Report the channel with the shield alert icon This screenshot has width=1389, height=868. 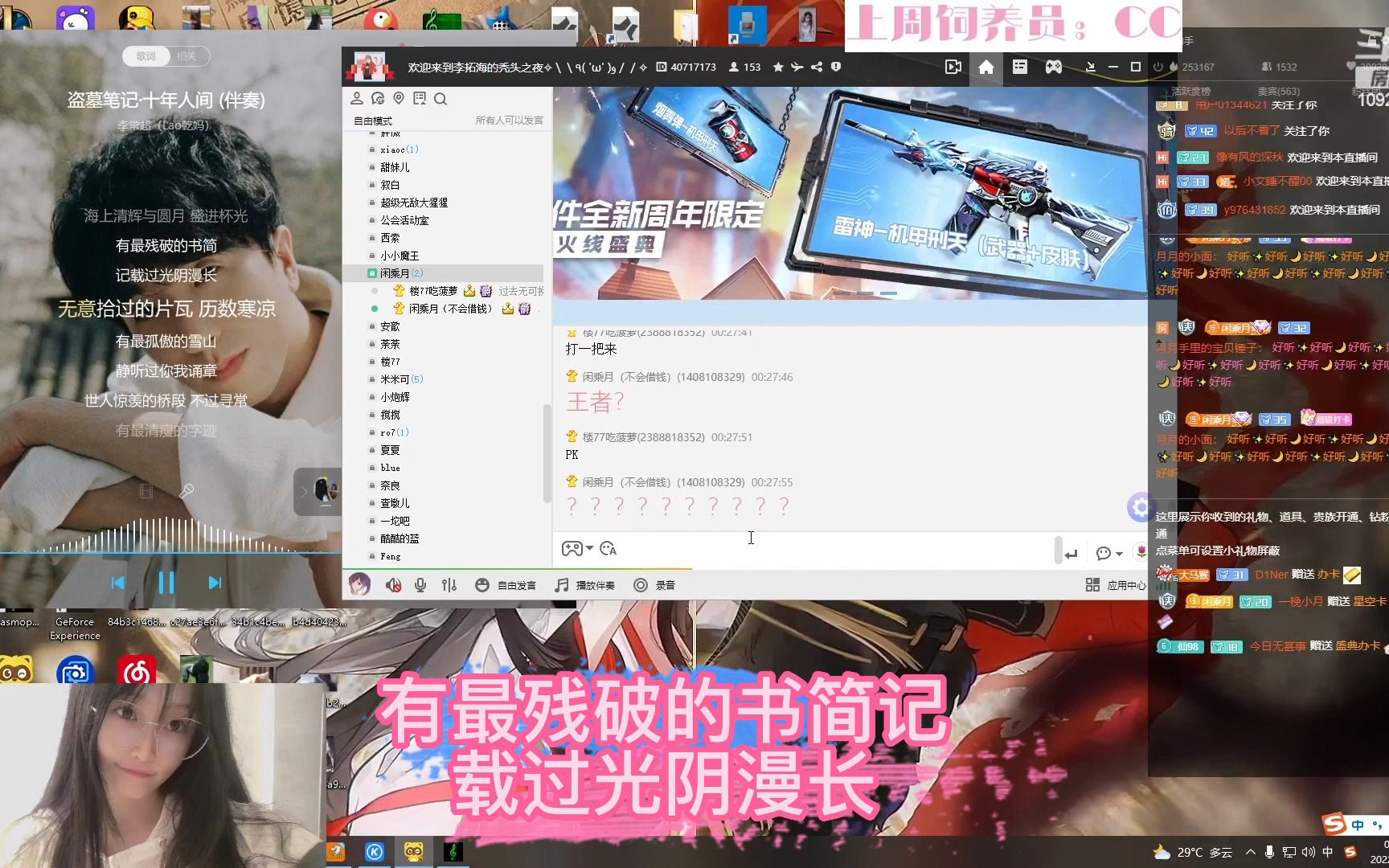836,67
